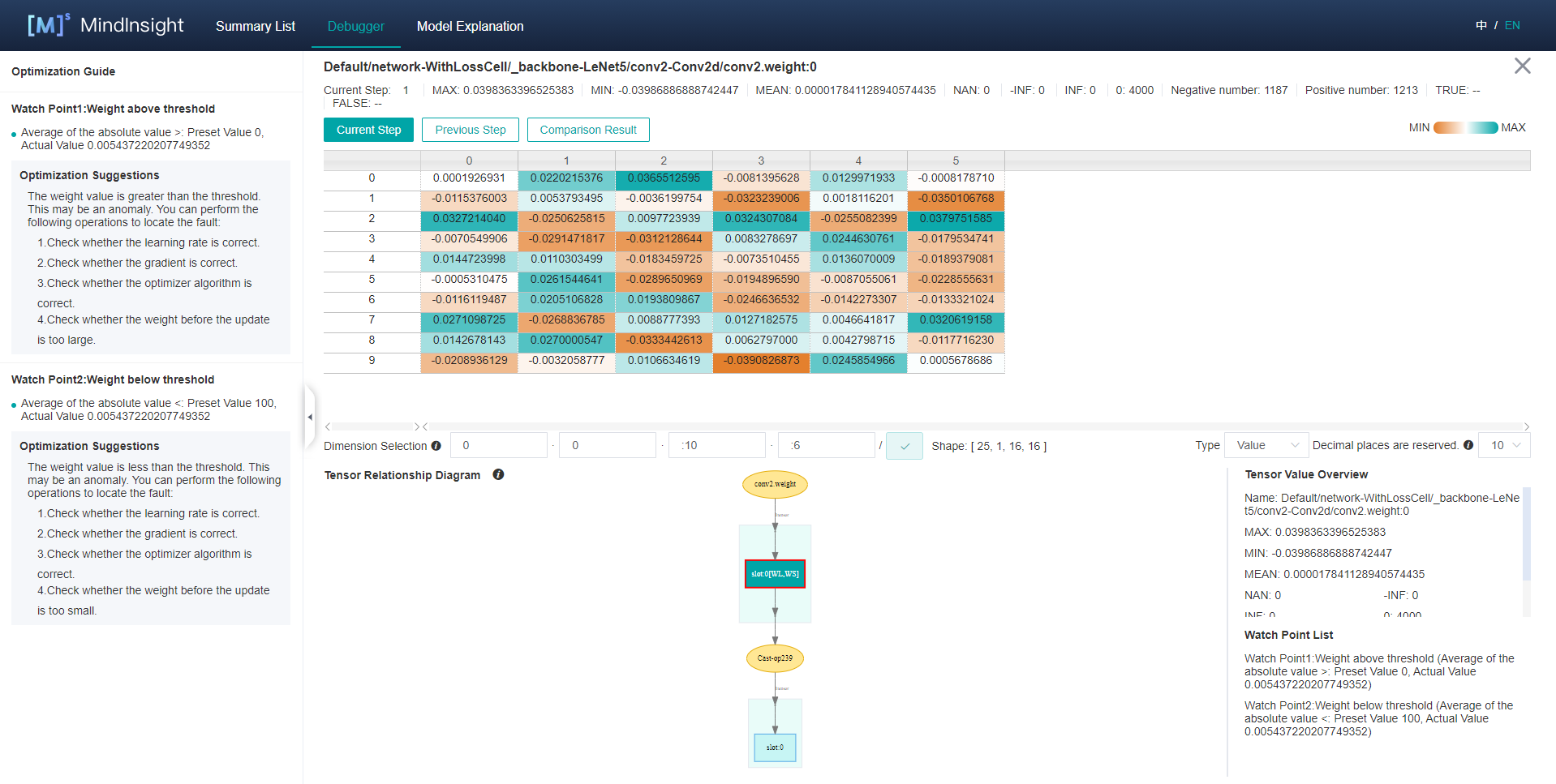Screen dimensions: 1556x784
Task: Click the MindInsight logo
Action: click(x=105, y=25)
